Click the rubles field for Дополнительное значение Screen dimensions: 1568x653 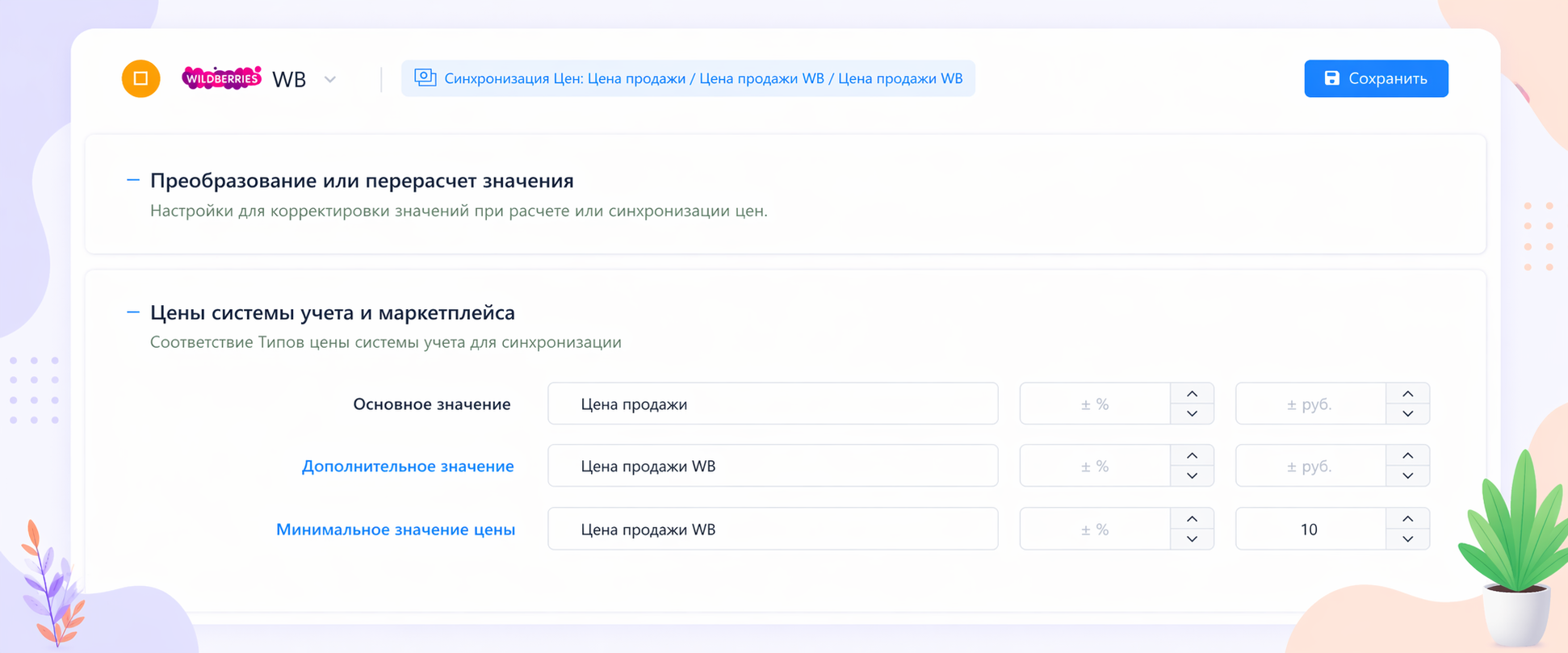click(x=1310, y=466)
